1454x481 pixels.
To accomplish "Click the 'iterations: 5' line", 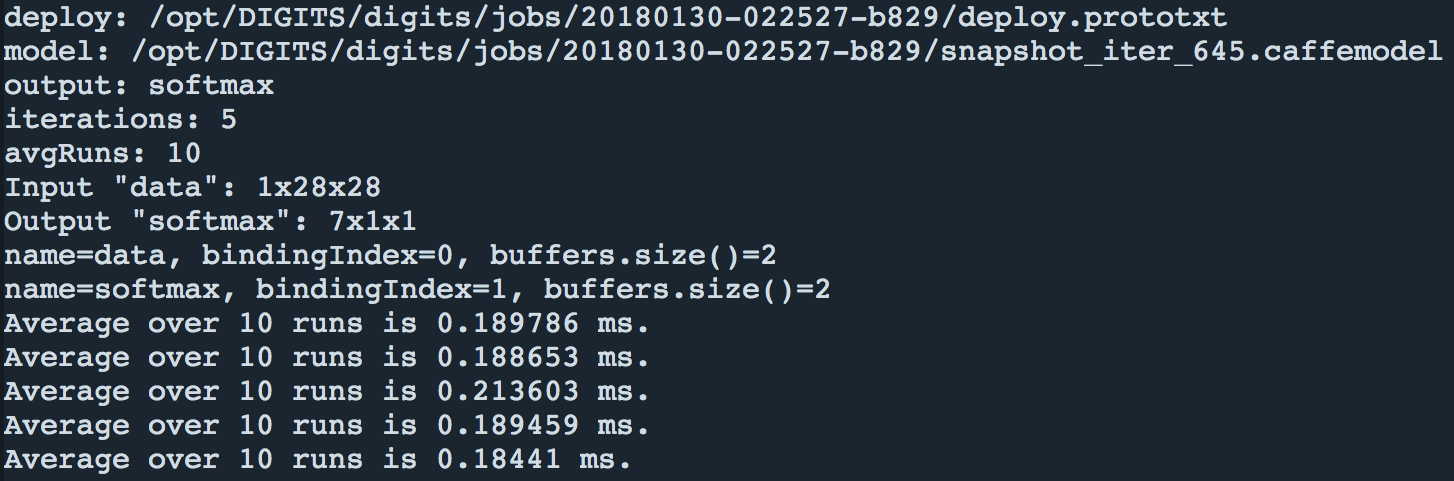I will coord(121,121).
